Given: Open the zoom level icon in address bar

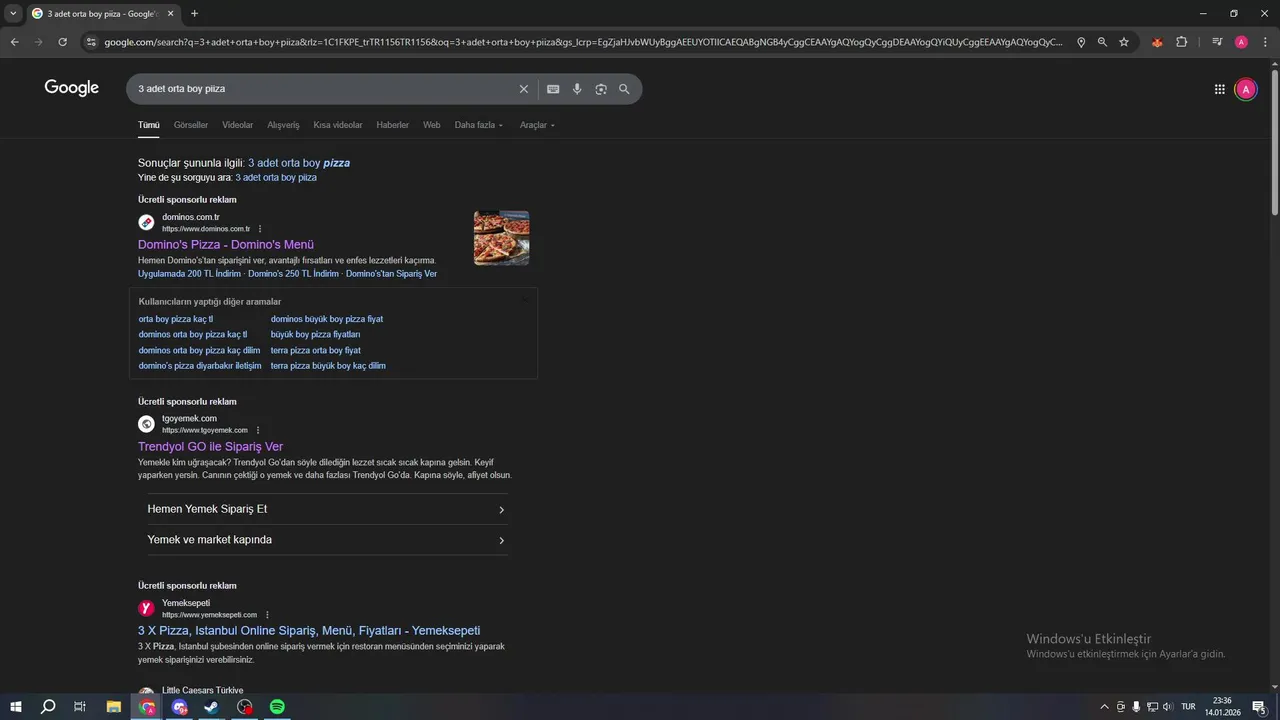Looking at the screenshot, I should (1102, 42).
